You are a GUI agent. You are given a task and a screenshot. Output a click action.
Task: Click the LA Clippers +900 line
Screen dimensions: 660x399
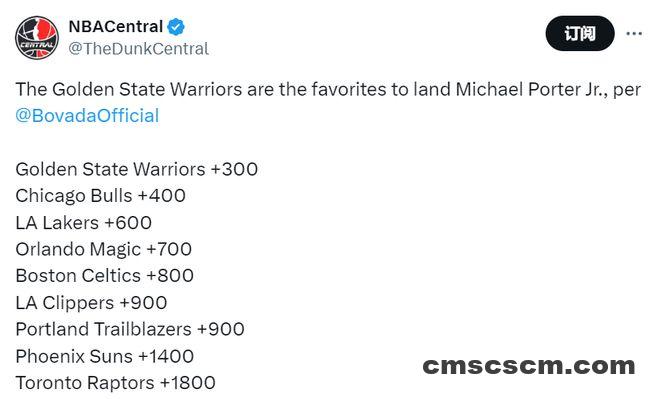coord(91,303)
